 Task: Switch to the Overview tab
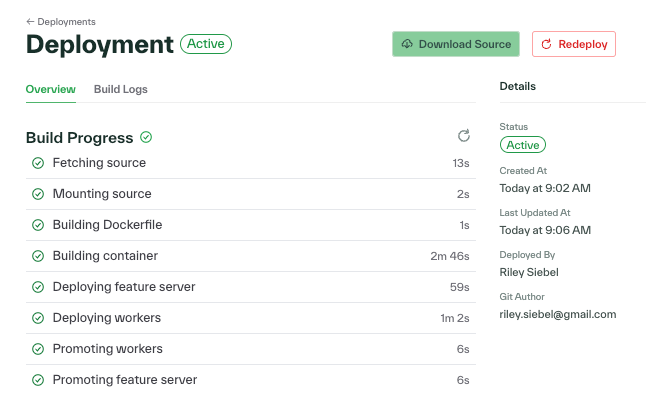pyautogui.click(x=51, y=89)
